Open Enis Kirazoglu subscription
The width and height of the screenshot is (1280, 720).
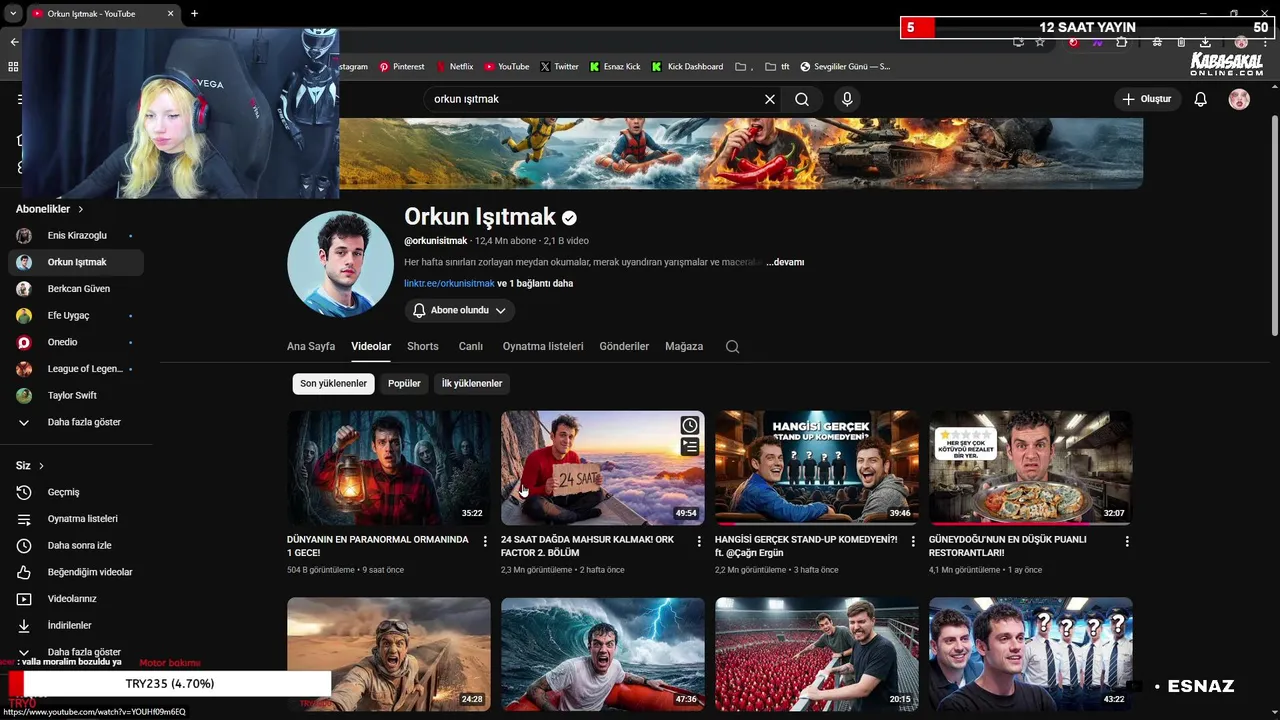(76, 235)
